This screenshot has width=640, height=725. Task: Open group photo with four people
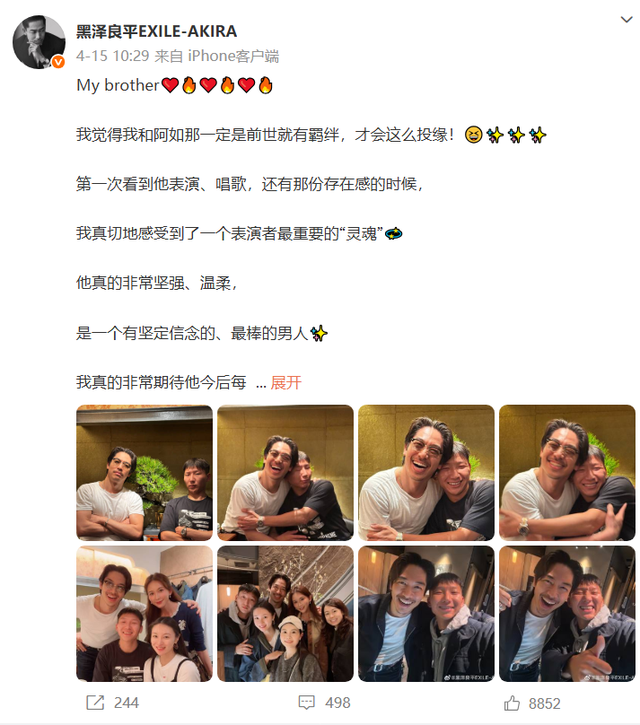pyautogui.click(x=144, y=614)
